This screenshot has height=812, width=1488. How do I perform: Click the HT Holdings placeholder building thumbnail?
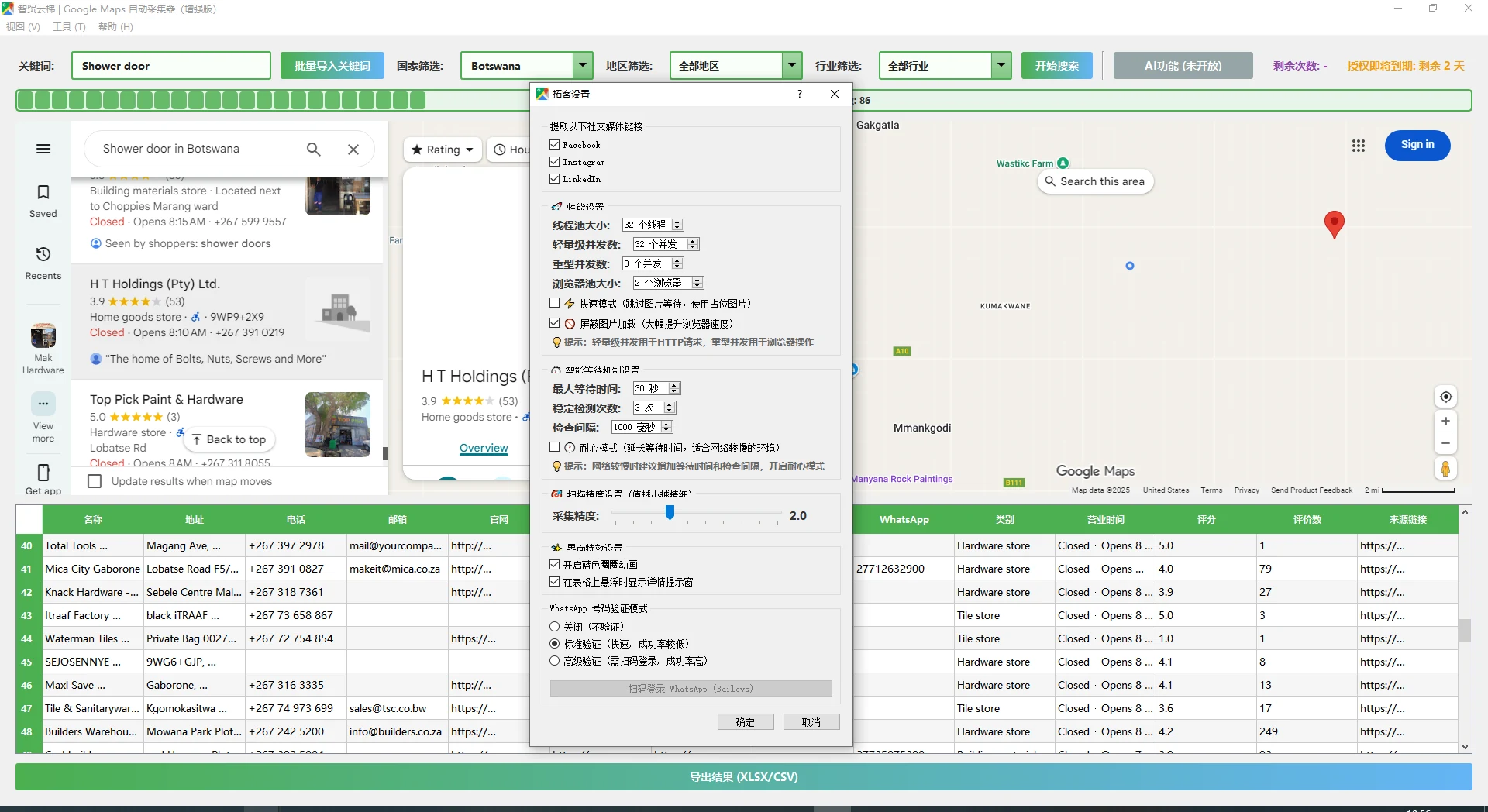pyautogui.click(x=338, y=309)
